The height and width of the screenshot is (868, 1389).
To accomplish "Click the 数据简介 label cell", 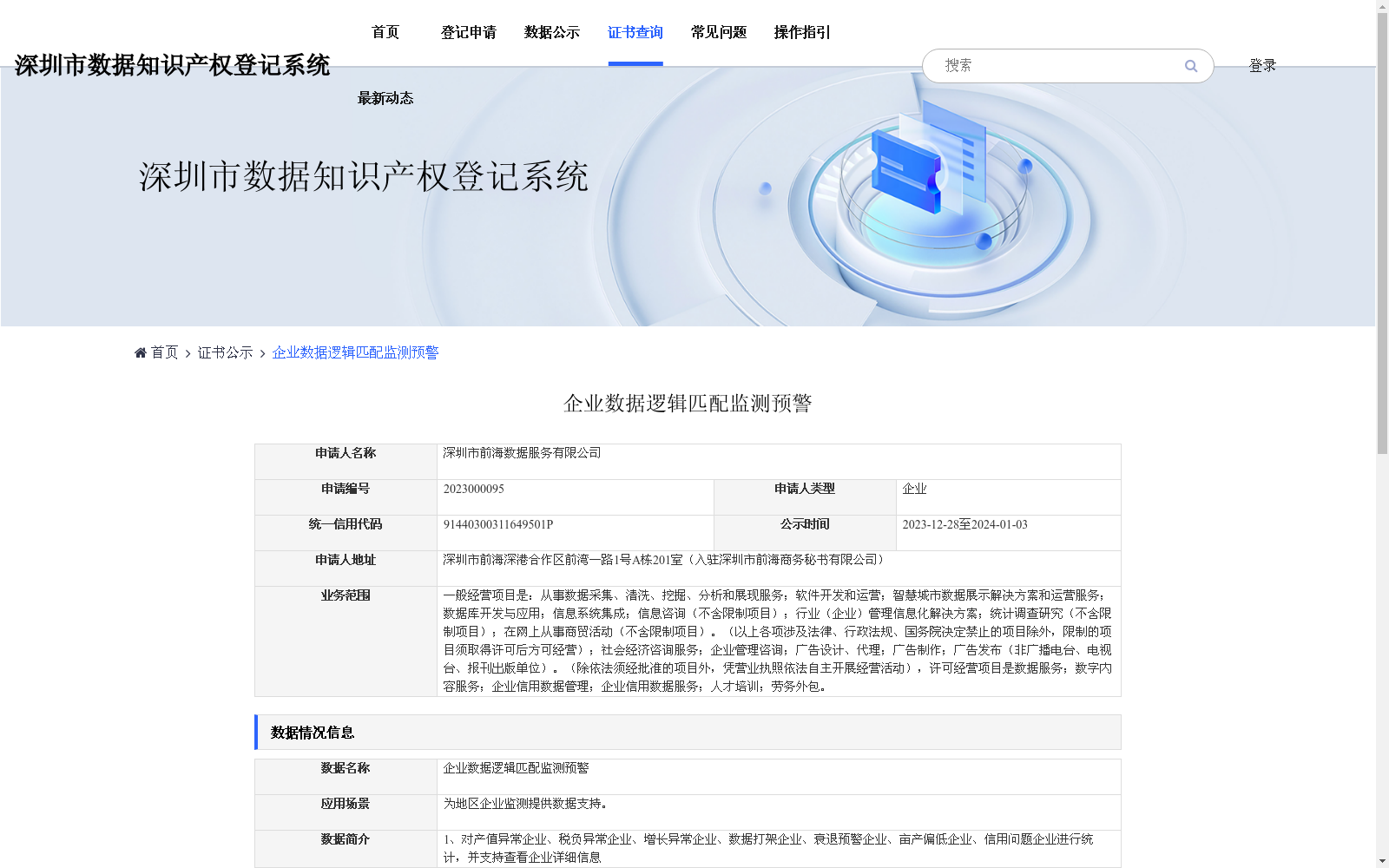I will (346, 849).
